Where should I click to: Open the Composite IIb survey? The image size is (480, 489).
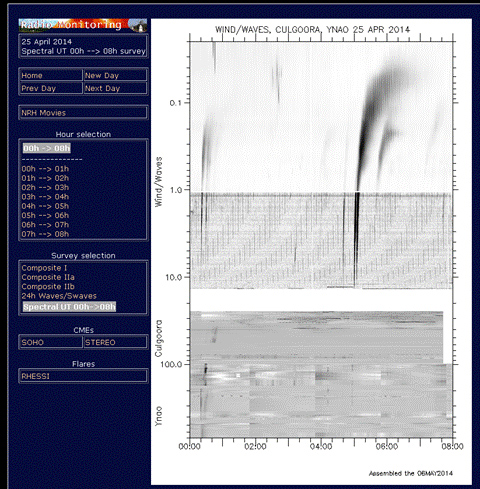coord(48,287)
